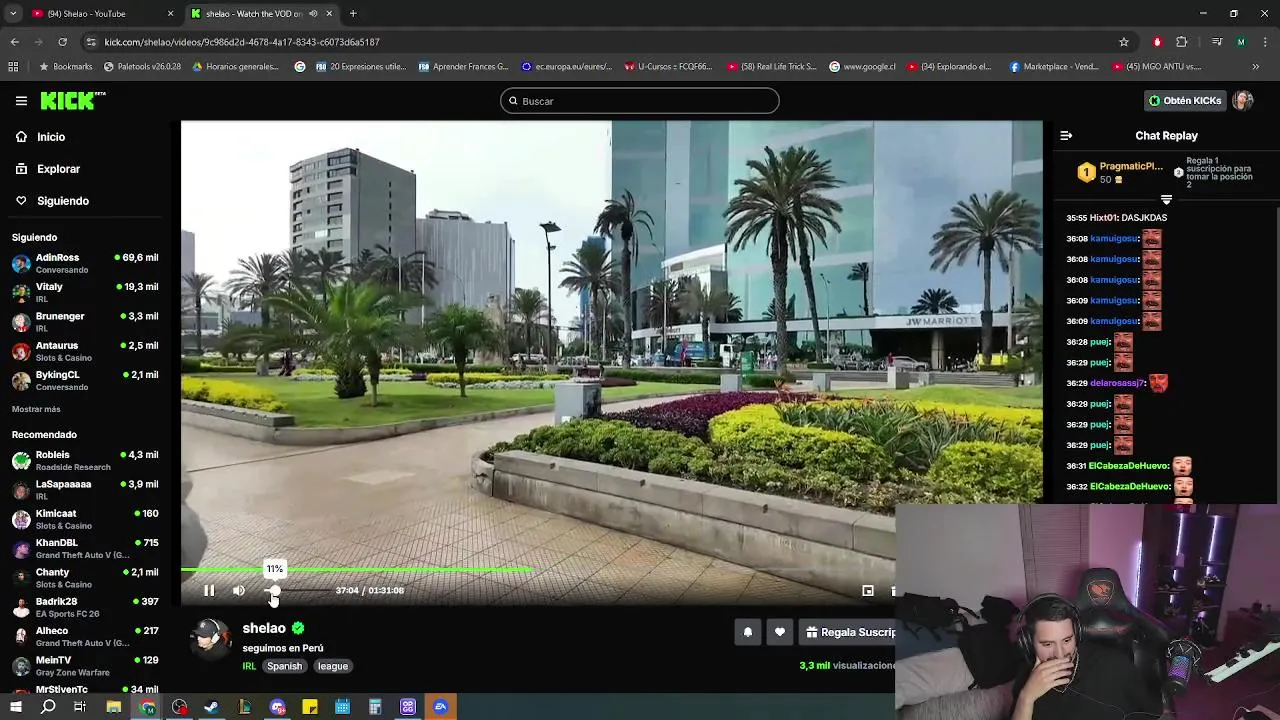The height and width of the screenshot is (720, 1280).
Task: Click the league tag
Action: coord(333,666)
